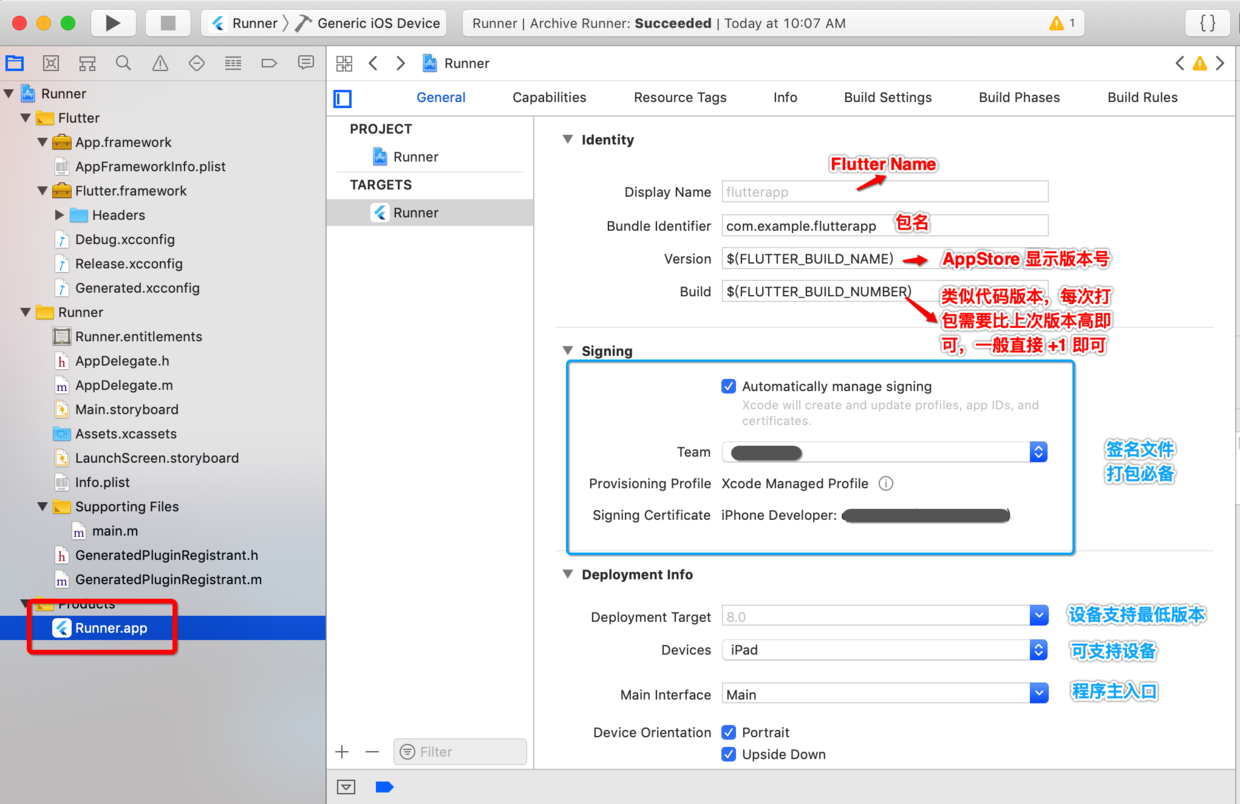
Task: Collapse the Identity section
Action: [x=567, y=140]
